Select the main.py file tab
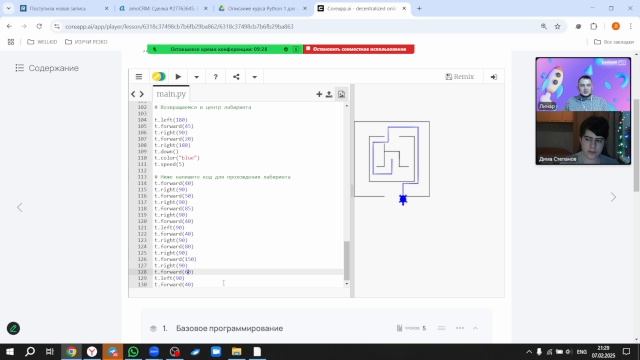640x360 pixels. coord(171,94)
